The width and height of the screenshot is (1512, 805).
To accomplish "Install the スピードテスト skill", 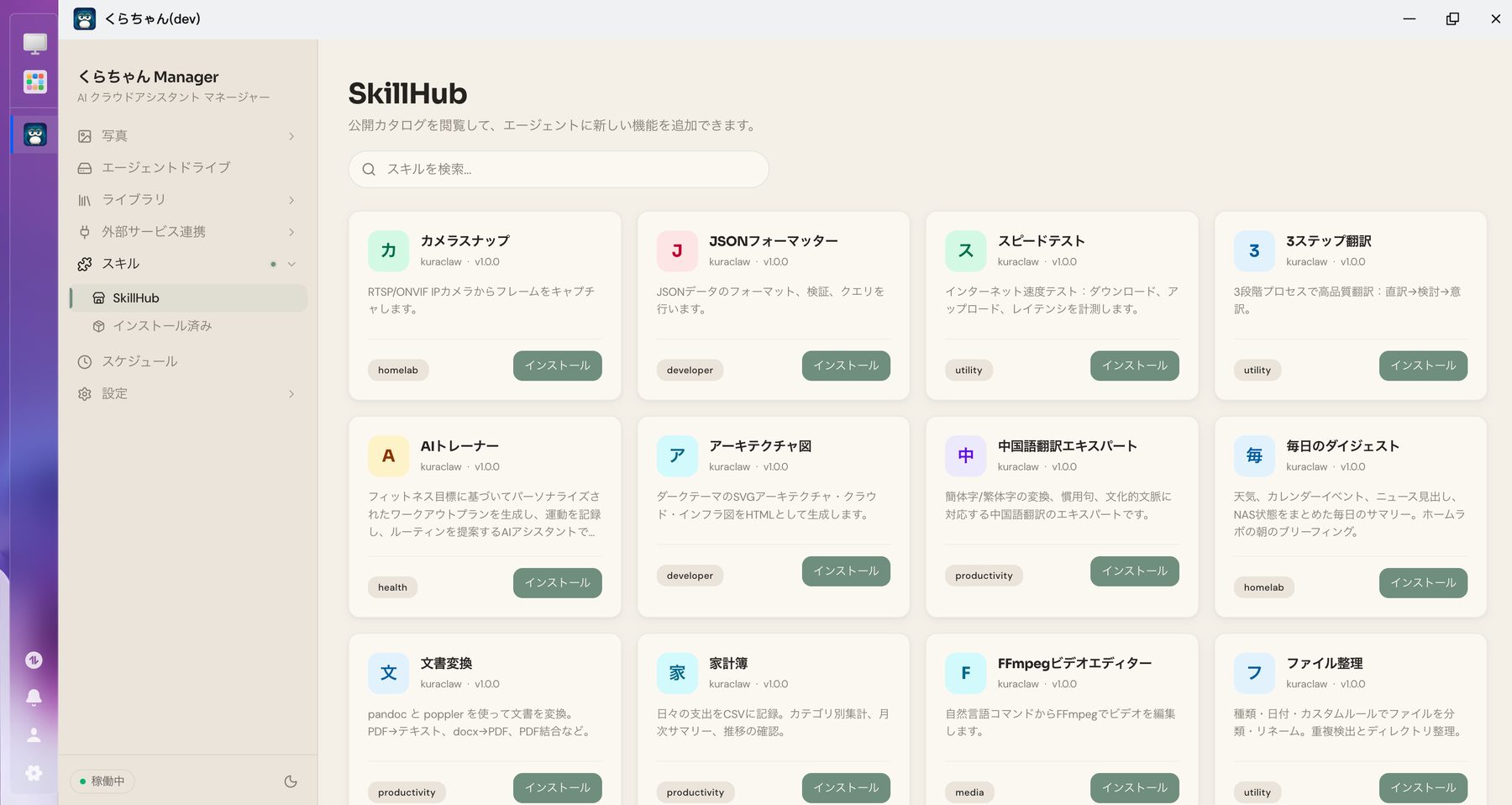I will (x=1135, y=366).
